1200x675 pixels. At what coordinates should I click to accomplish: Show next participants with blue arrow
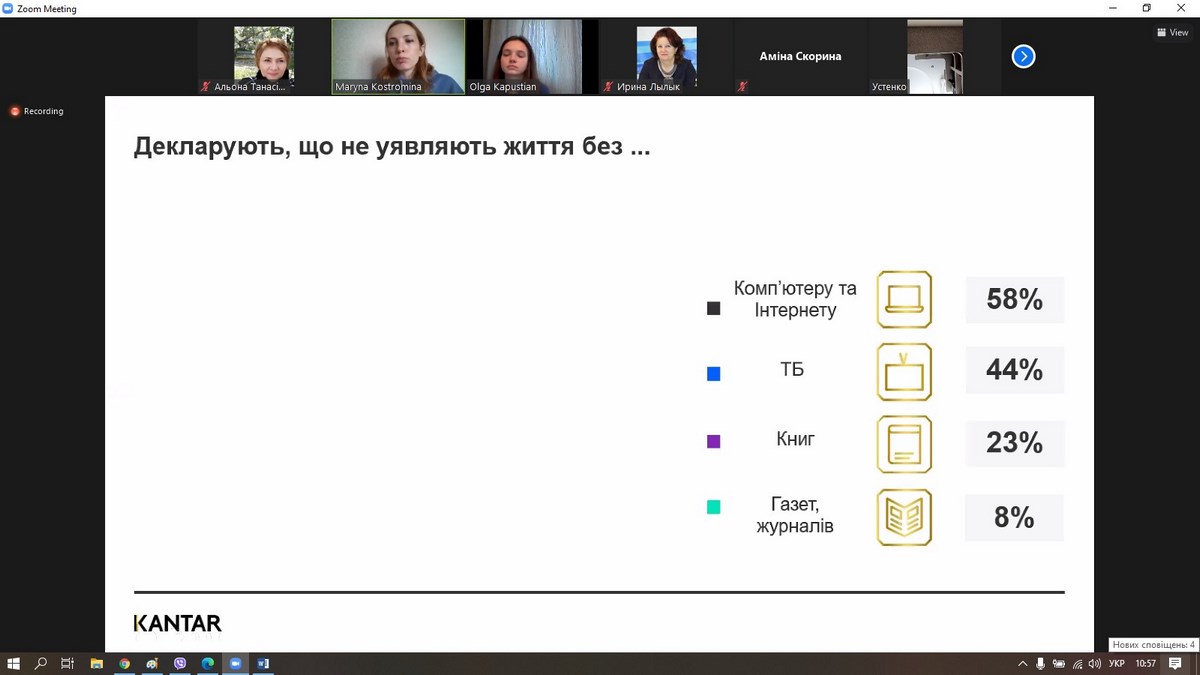pos(1023,57)
